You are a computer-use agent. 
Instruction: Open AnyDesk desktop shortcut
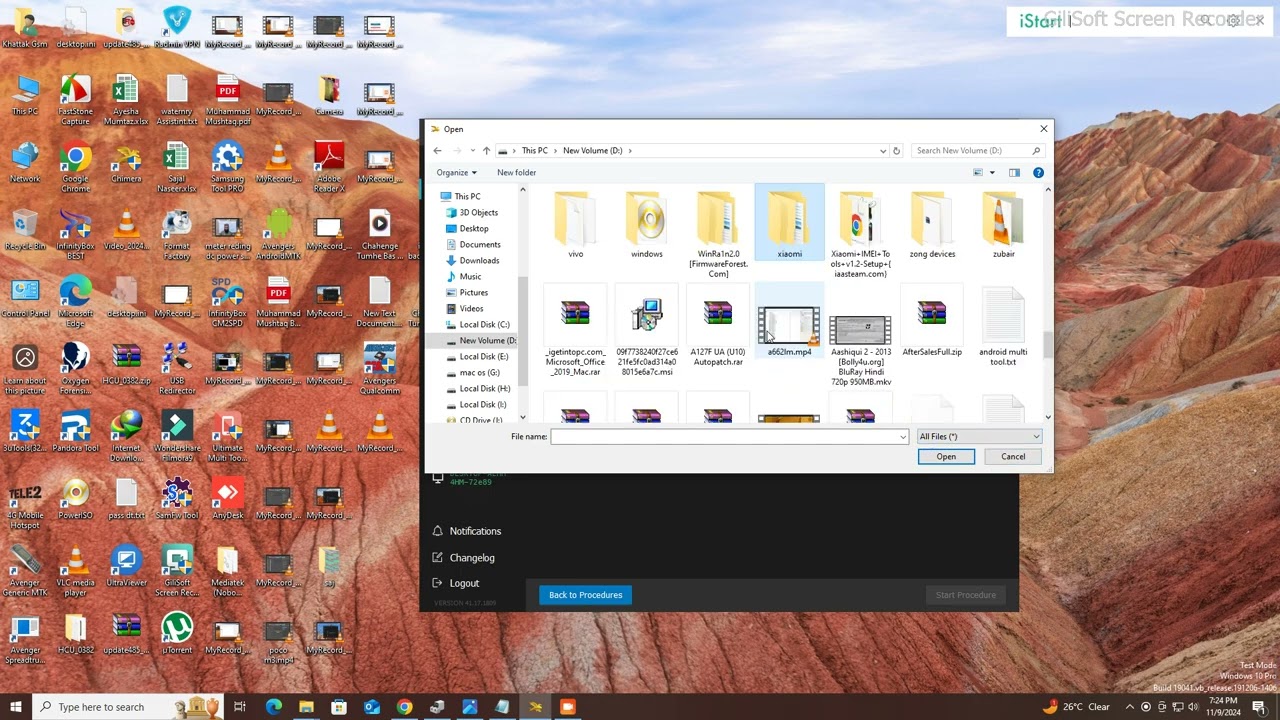pos(227,499)
